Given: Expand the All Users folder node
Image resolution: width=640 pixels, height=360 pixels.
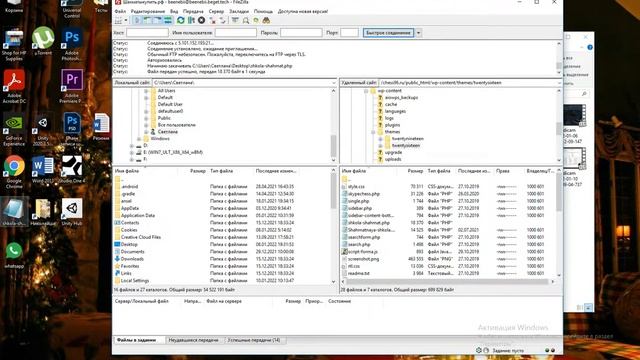Looking at the screenshot, I should click(146, 91).
